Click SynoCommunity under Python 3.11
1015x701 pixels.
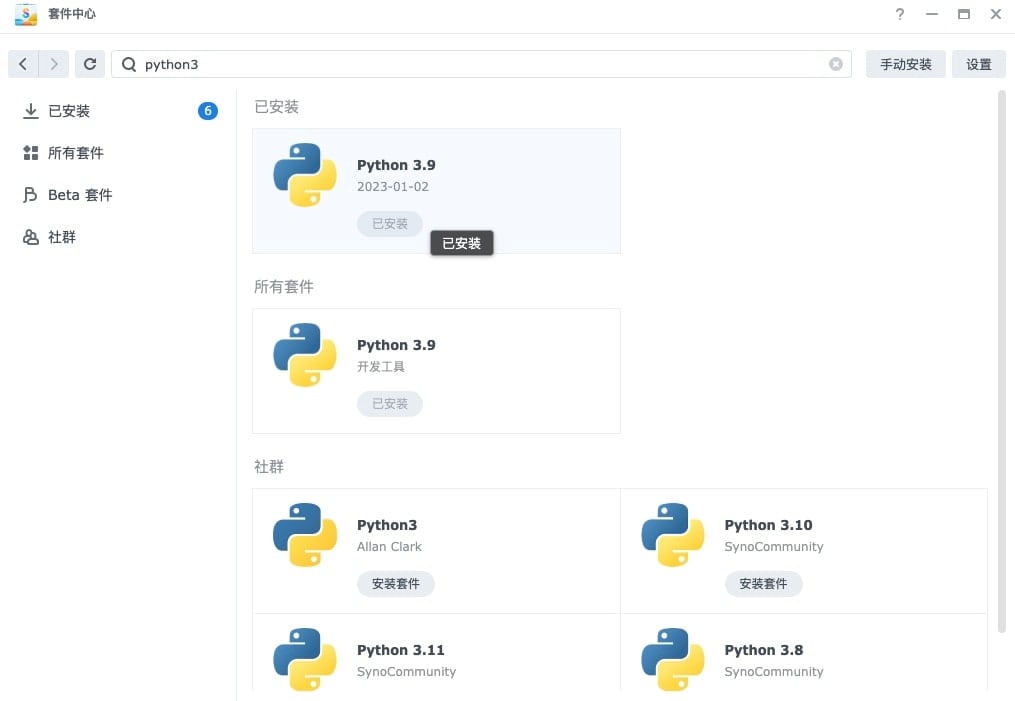[407, 671]
